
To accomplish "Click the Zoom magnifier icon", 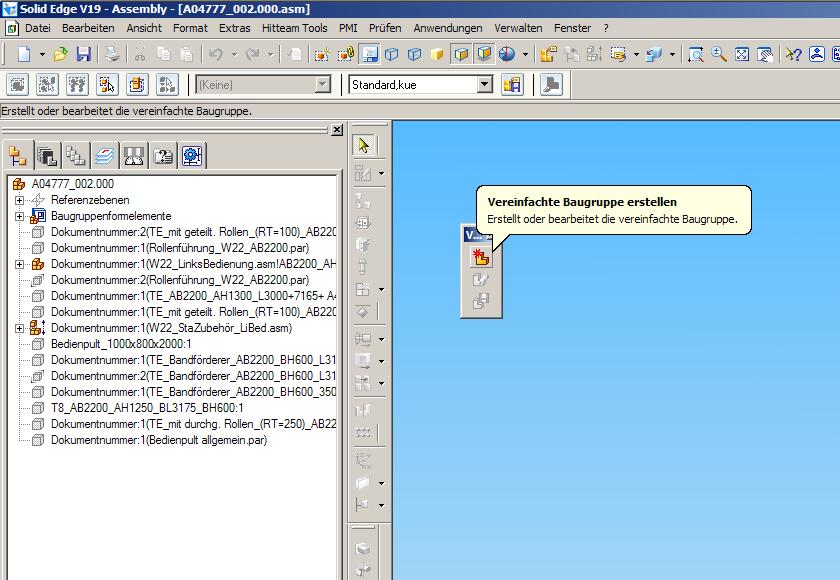I will pos(718,54).
